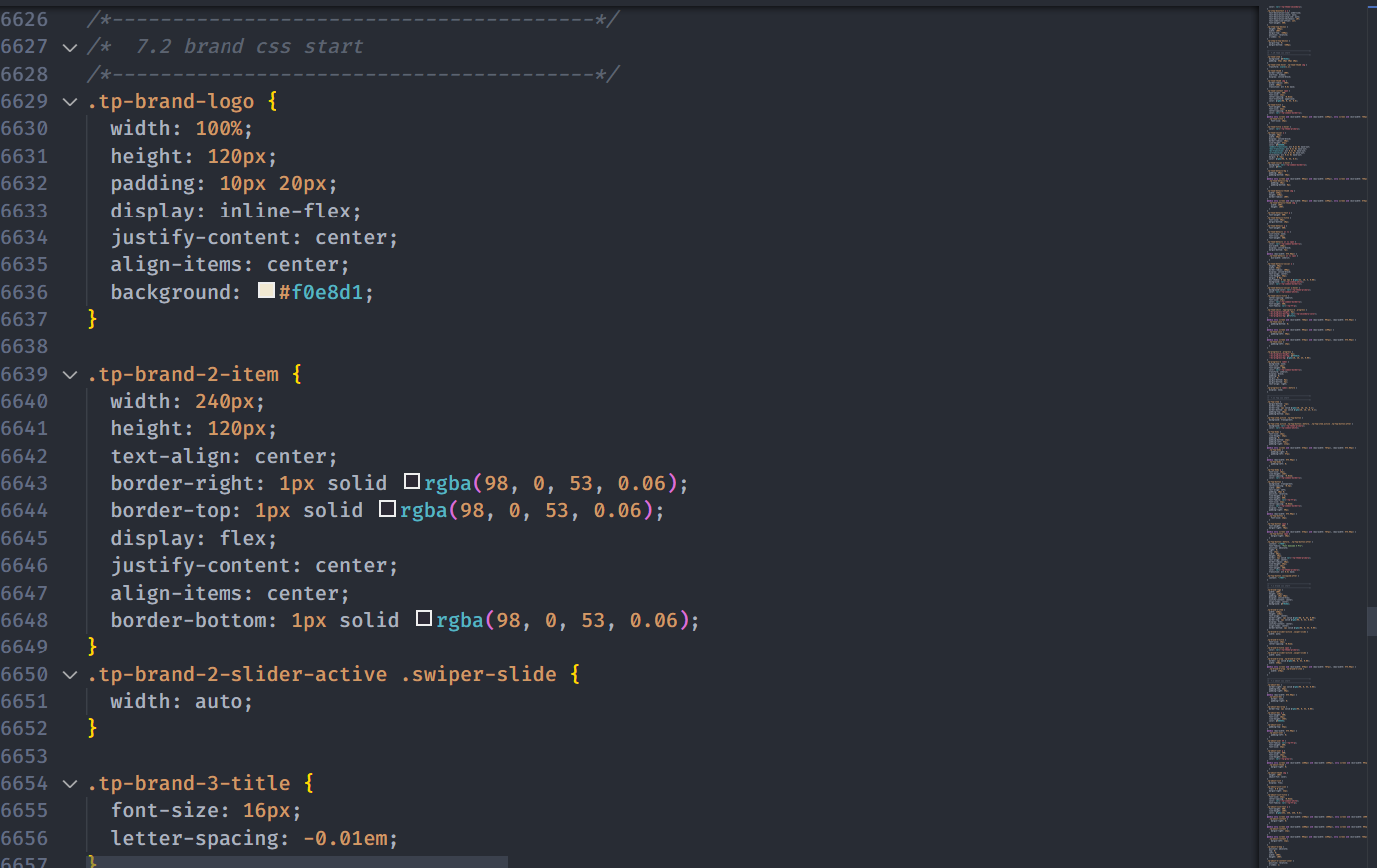This screenshot has height=868, width=1377.
Task: Click the border-right rgba color swatch
Action: coord(411,482)
